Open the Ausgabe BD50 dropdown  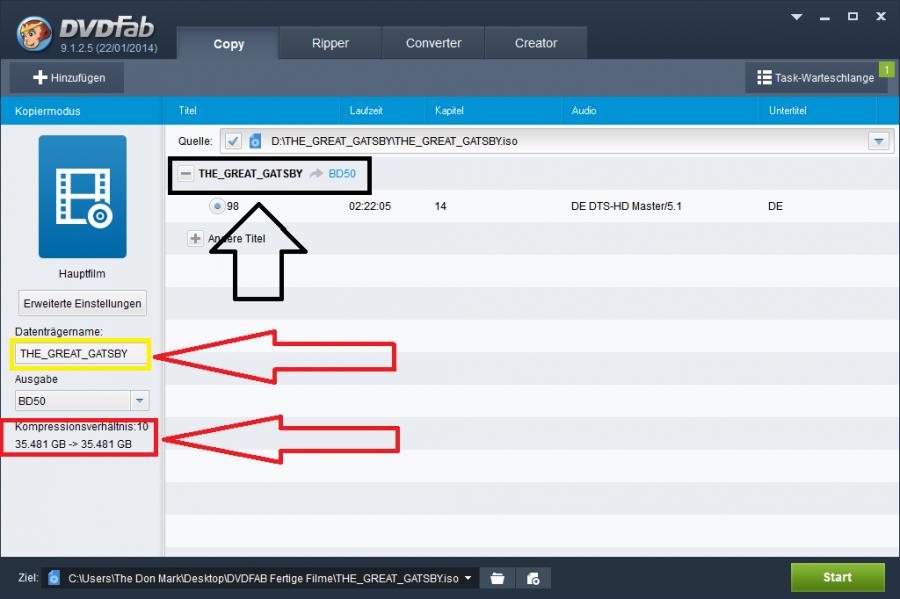coord(139,400)
